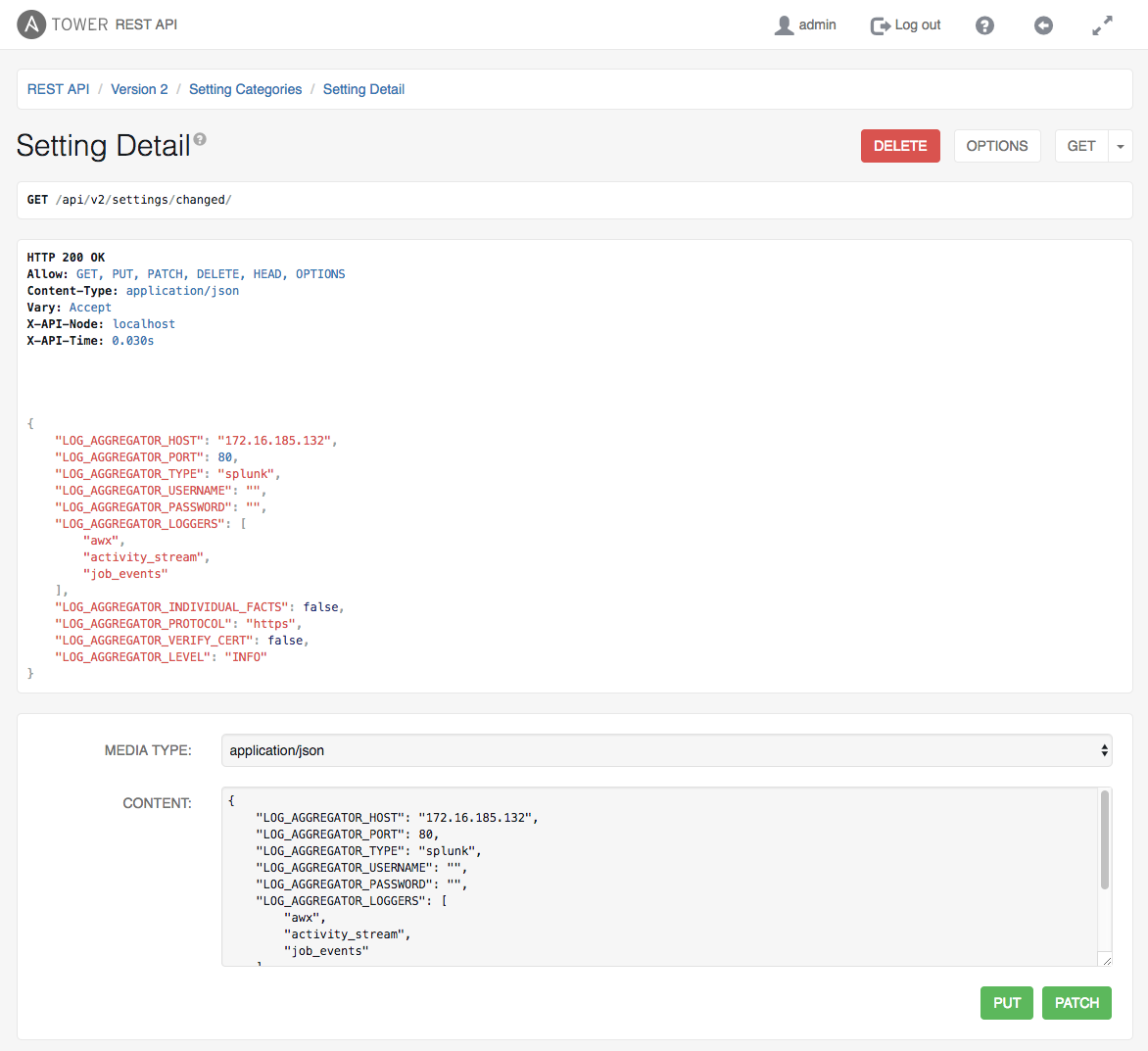Viewport: 1148px width, 1051px height.
Task: Select the Setting Detail breadcrumb
Action: click(363, 89)
